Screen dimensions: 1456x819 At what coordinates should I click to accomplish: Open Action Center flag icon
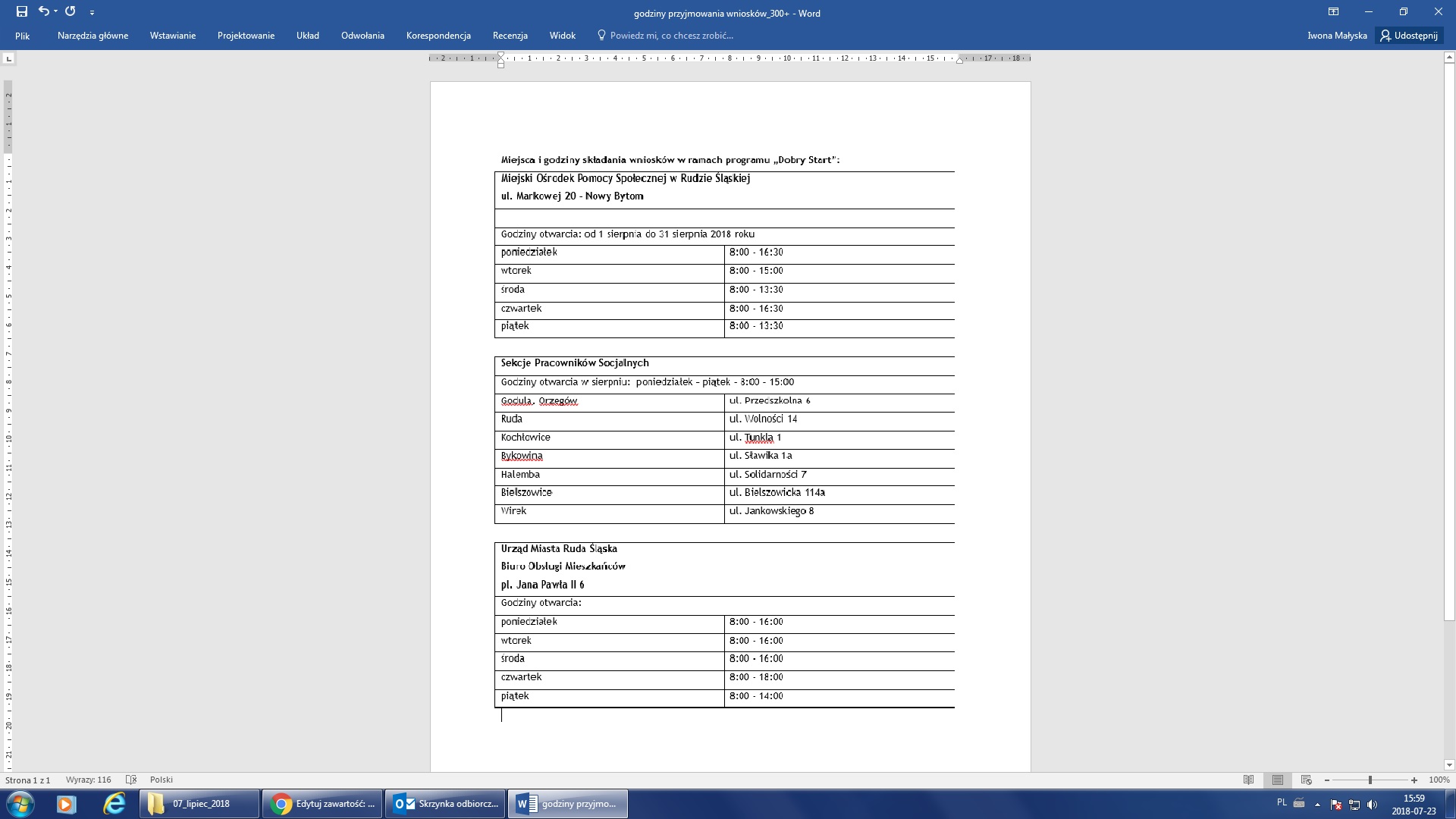pyautogui.click(x=1336, y=805)
